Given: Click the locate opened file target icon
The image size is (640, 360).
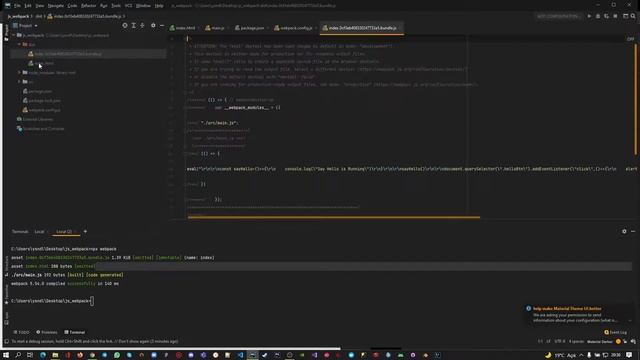Looking at the screenshot, I should (x=125, y=25).
